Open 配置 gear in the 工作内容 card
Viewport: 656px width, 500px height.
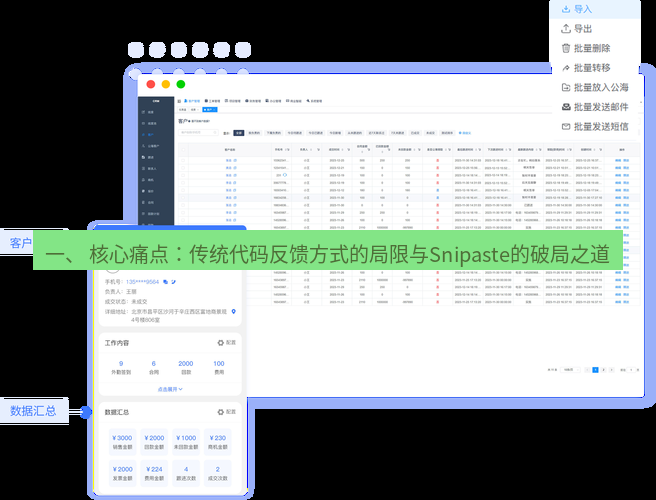click(x=226, y=343)
